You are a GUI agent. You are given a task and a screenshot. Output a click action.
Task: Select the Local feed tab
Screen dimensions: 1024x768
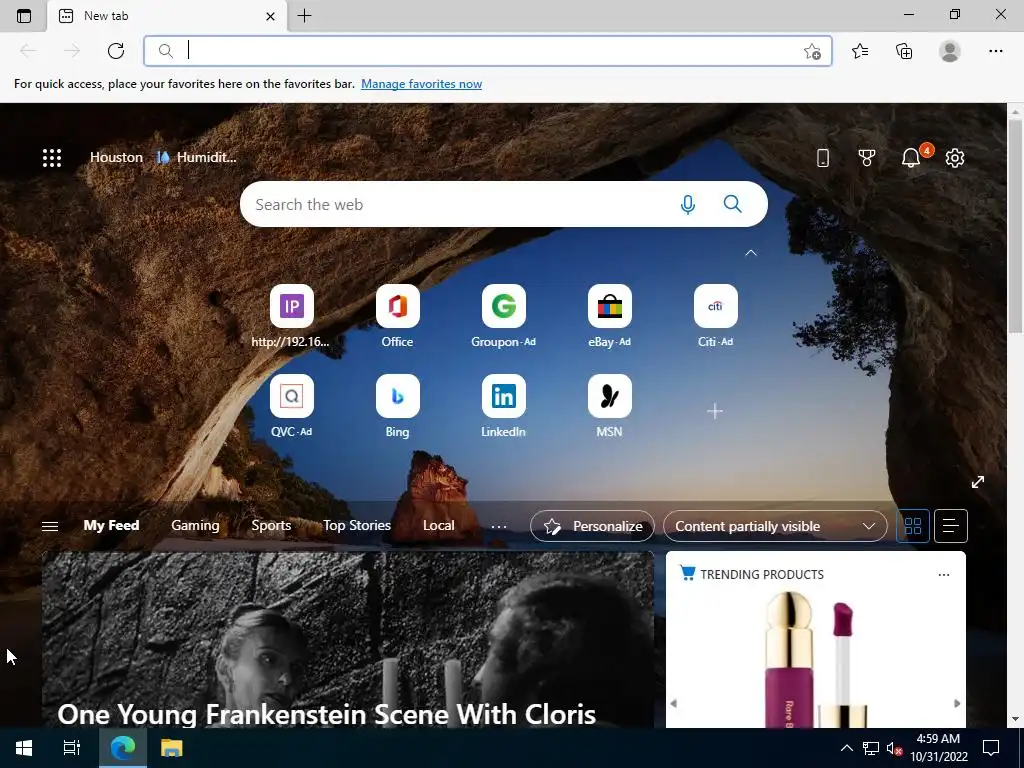pyautogui.click(x=438, y=525)
